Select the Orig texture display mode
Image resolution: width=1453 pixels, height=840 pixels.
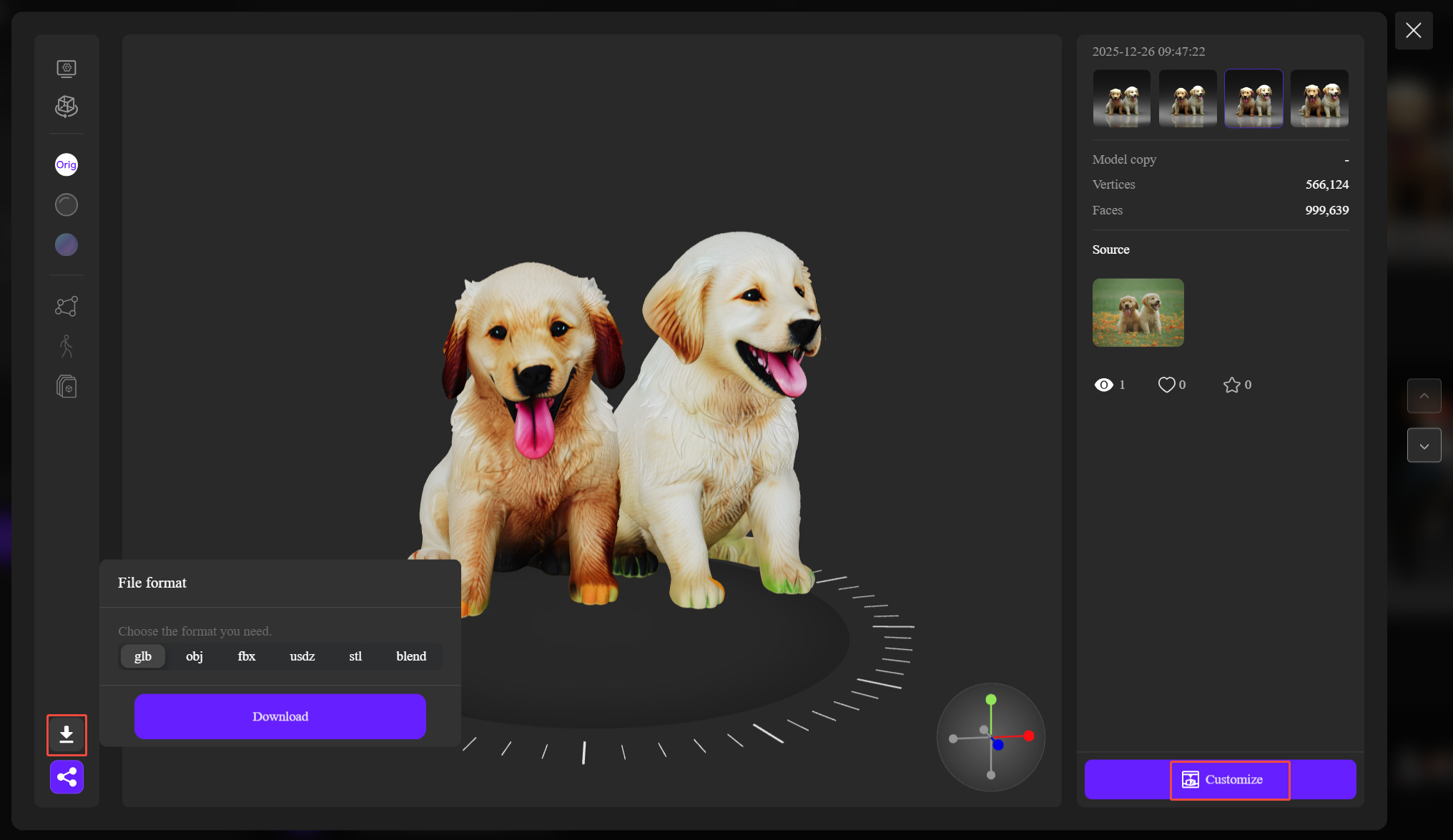coord(67,164)
